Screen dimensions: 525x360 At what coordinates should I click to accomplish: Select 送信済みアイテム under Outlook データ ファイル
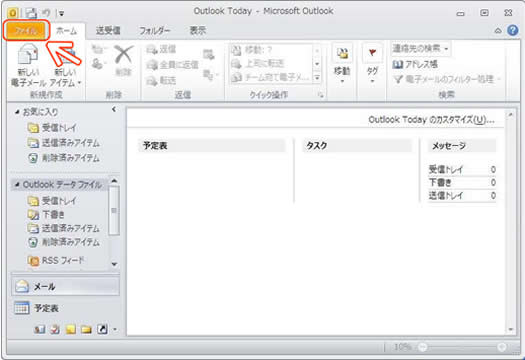pyautogui.click(x=64, y=228)
